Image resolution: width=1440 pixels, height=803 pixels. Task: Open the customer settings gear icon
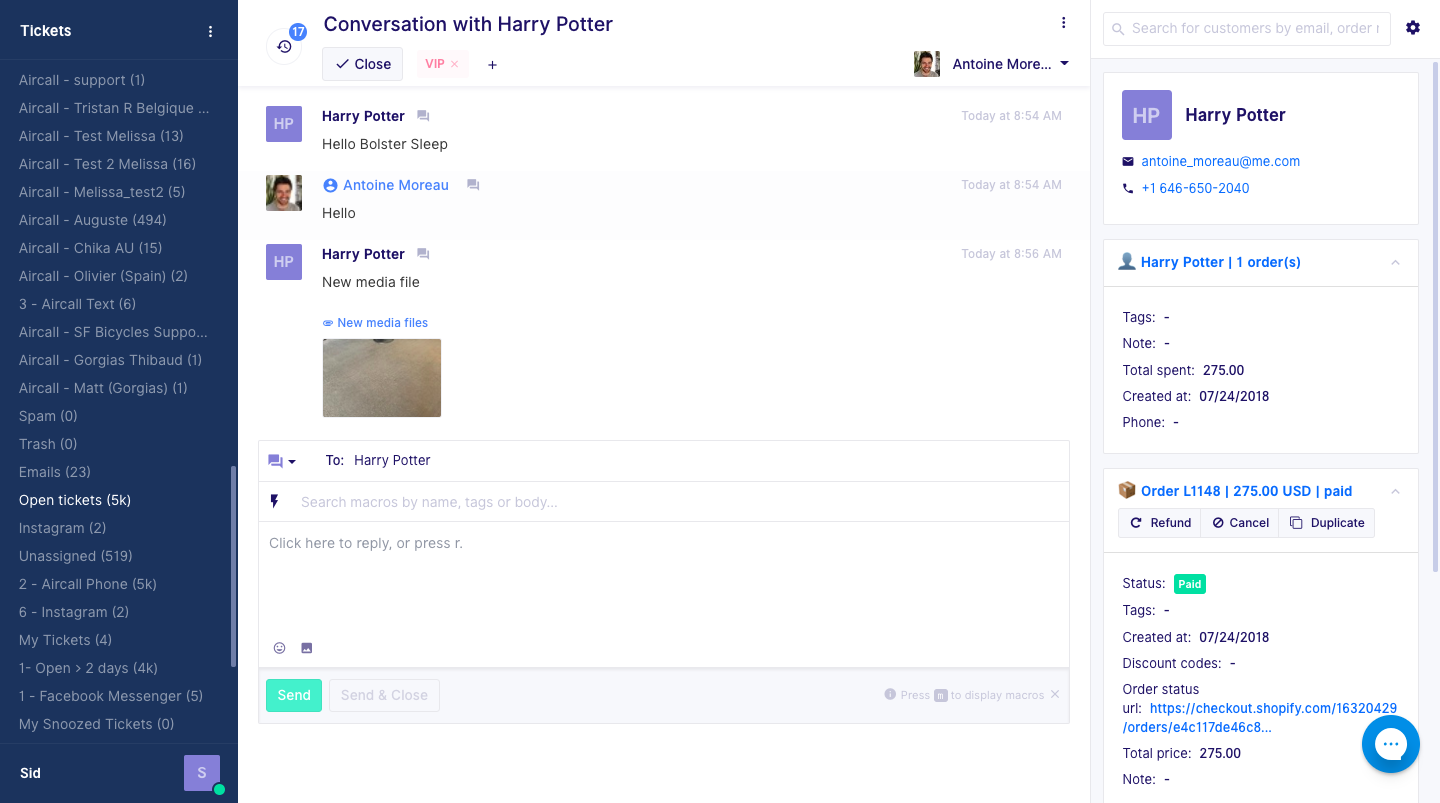click(1413, 28)
